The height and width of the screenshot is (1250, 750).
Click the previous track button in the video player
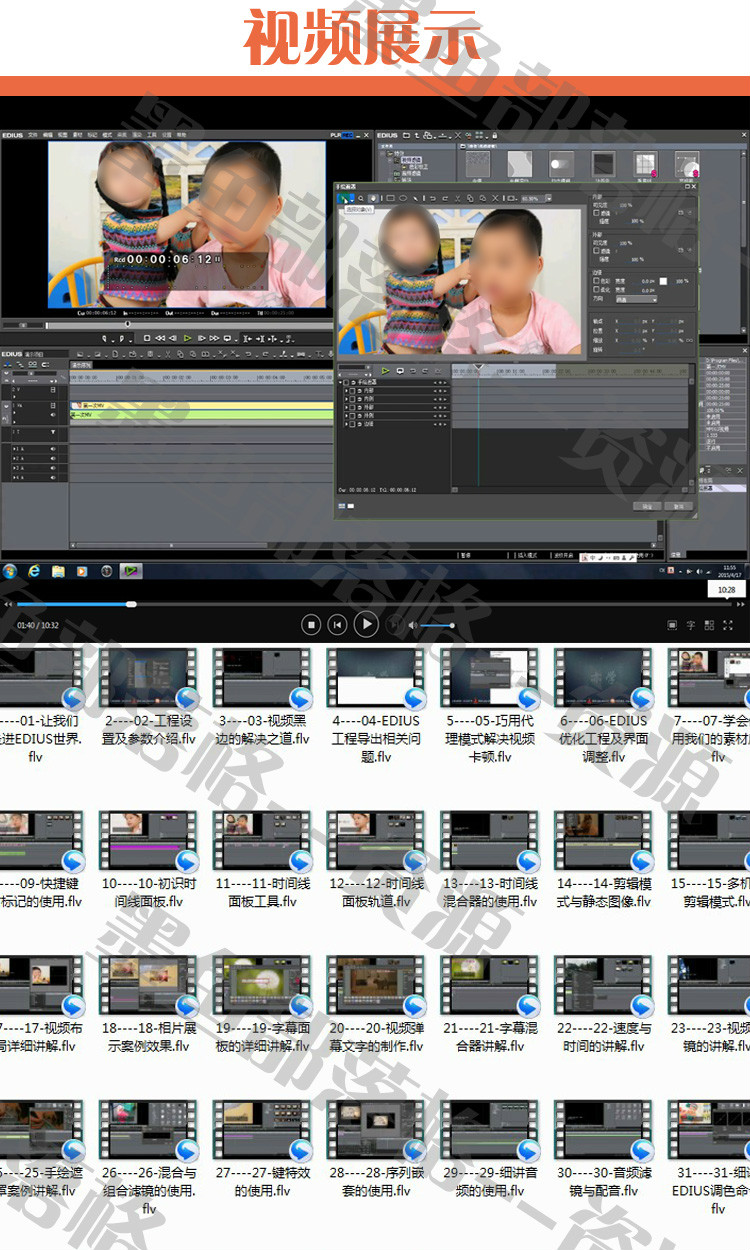click(338, 625)
